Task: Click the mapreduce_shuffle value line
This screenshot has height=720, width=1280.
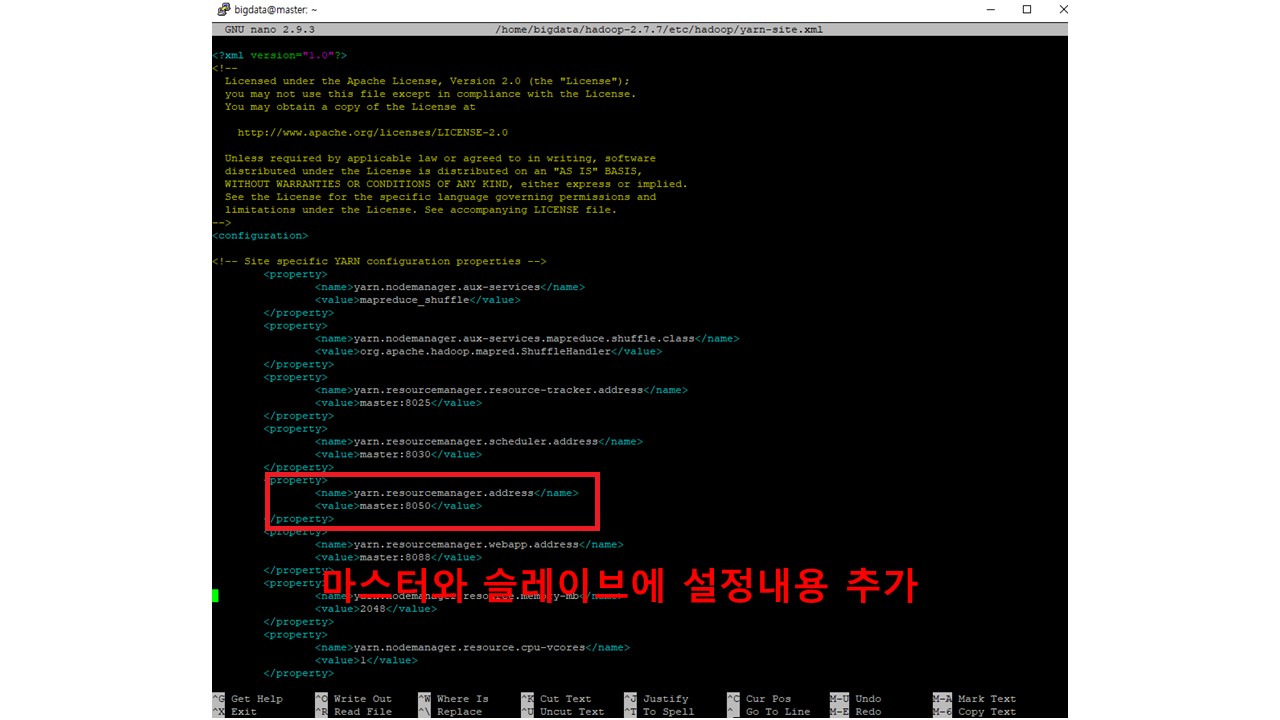Action: (417, 300)
